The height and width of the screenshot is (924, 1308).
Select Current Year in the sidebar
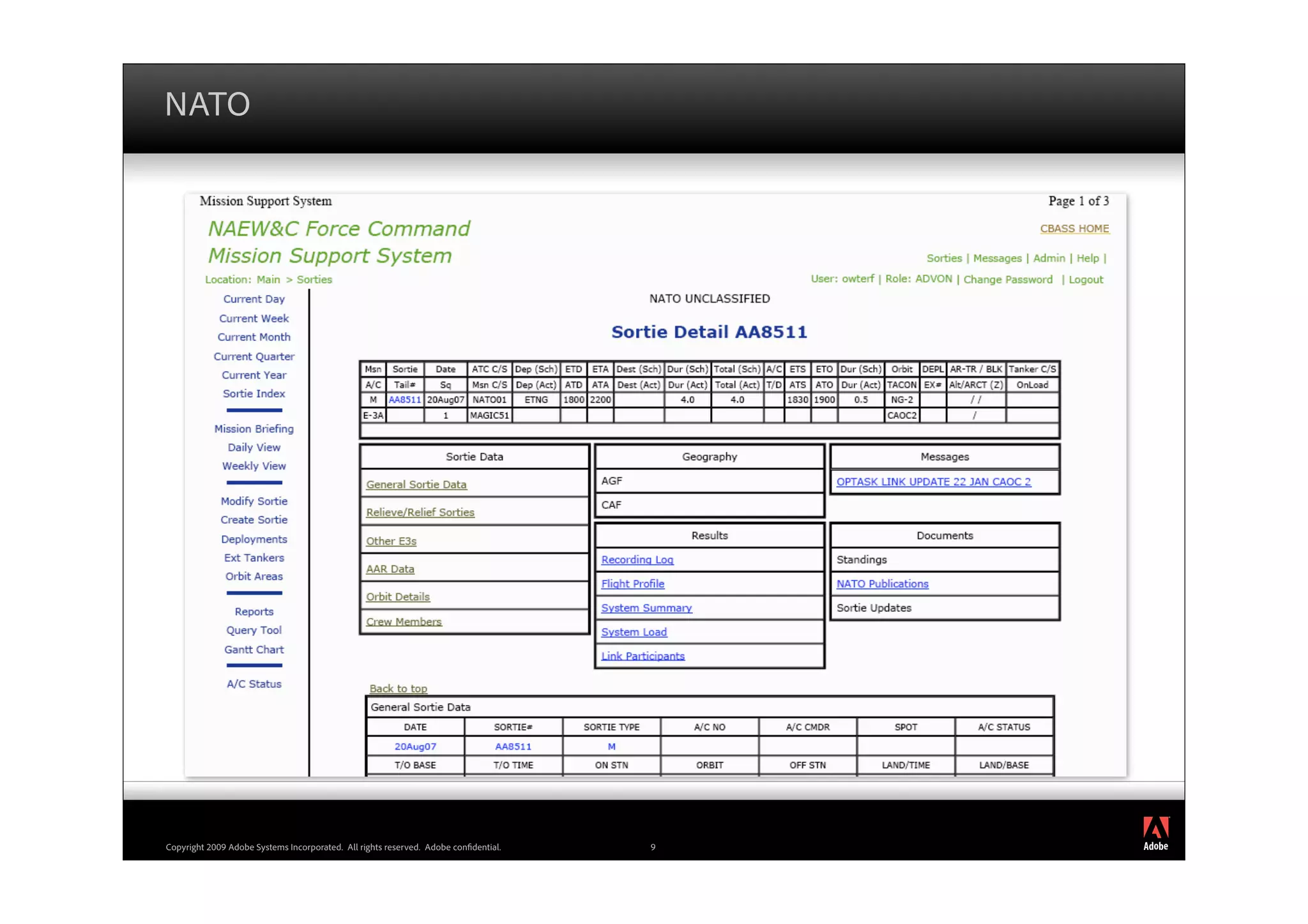254,375
